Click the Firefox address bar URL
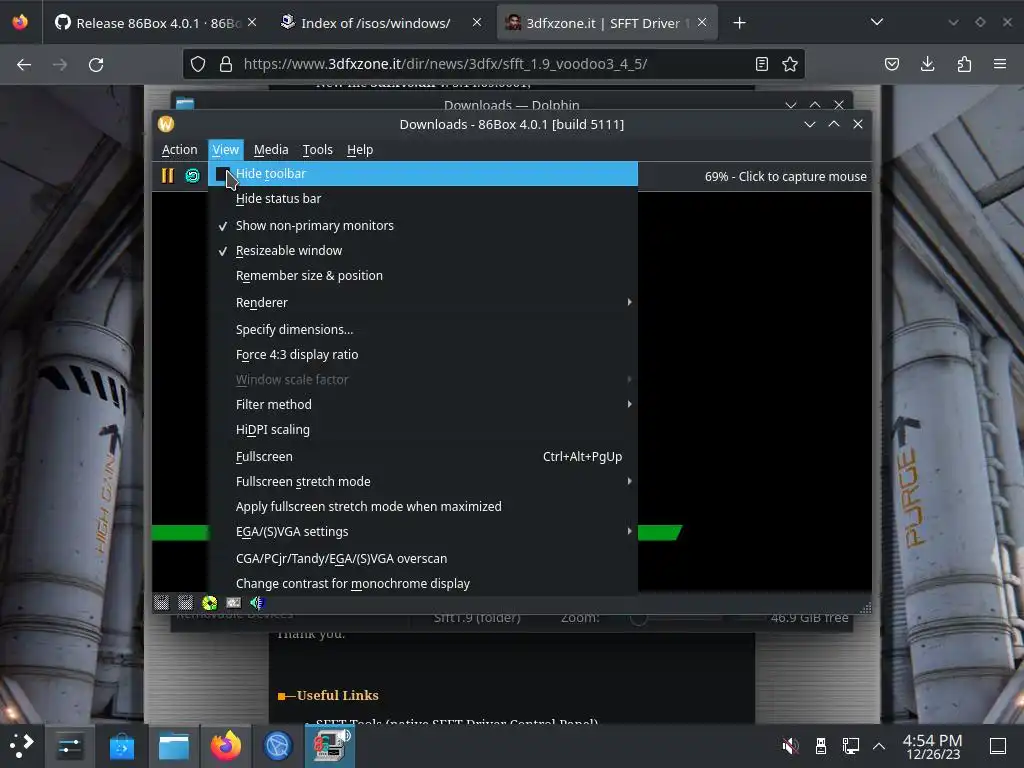The image size is (1024, 768). tap(445, 64)
